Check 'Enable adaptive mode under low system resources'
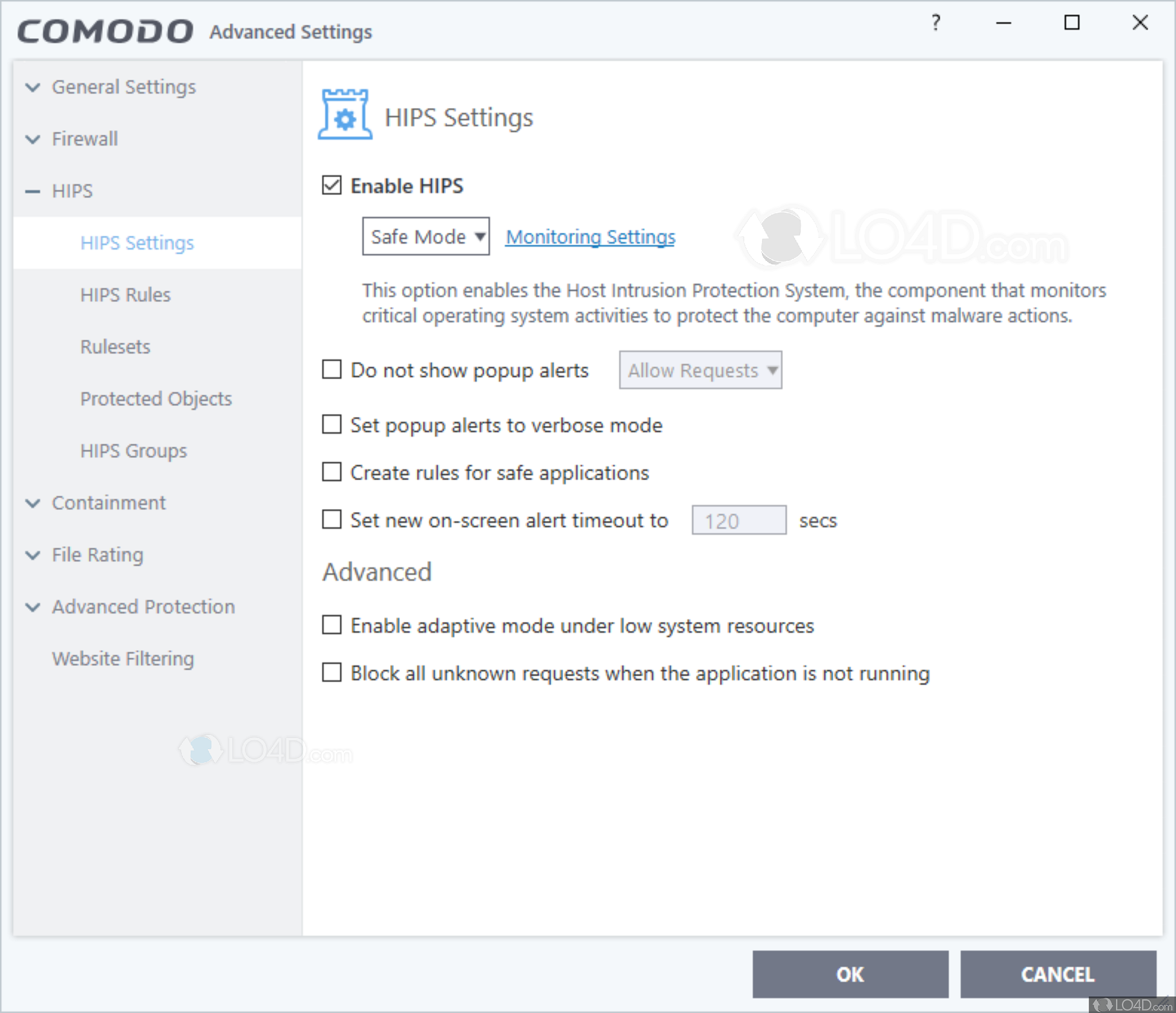1176x1013 pixels. pos(332,625)
